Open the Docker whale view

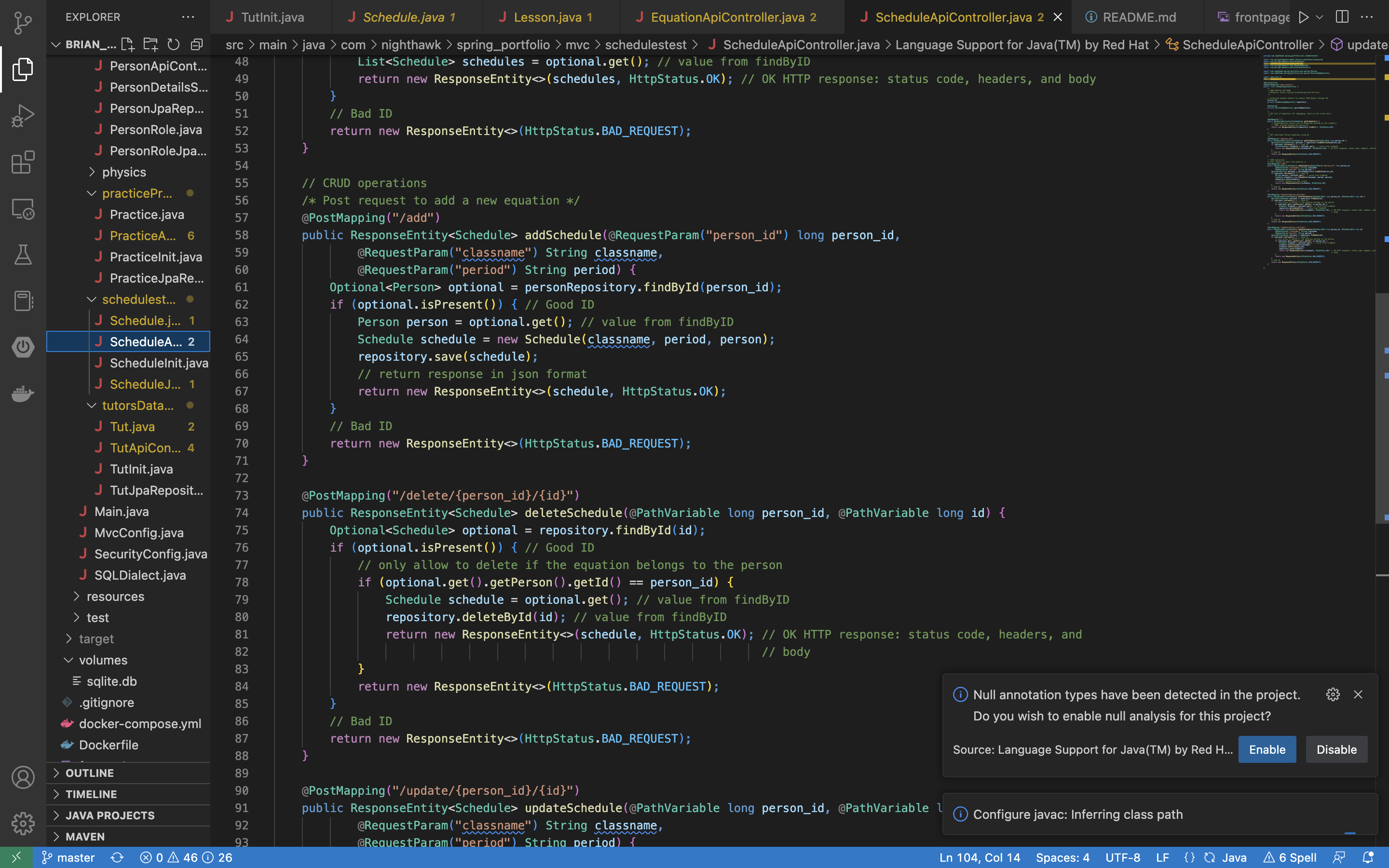pos(23,393)
